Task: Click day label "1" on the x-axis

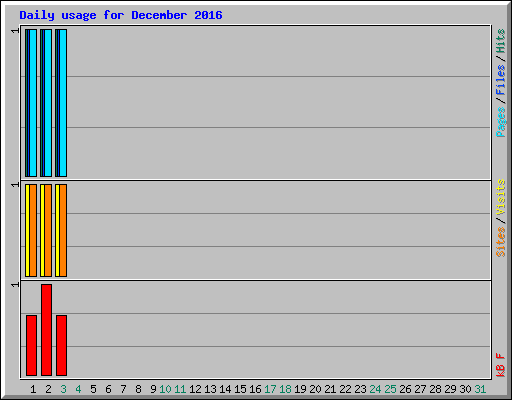Action: pos(33,389)
